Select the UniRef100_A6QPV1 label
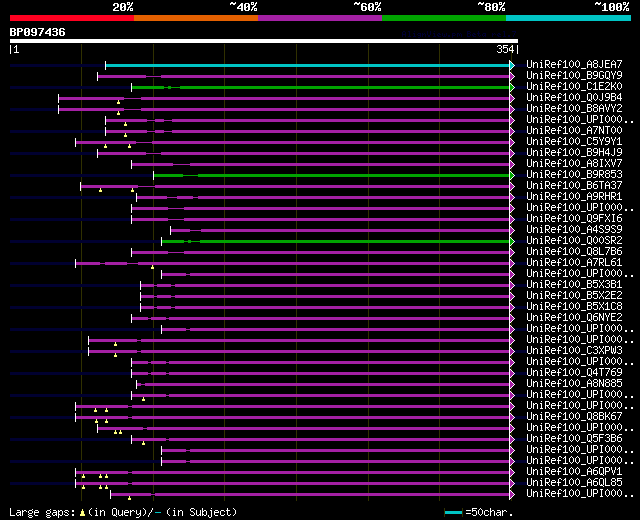Viewport: 640px width, 520px height. (x=574, y=472)
